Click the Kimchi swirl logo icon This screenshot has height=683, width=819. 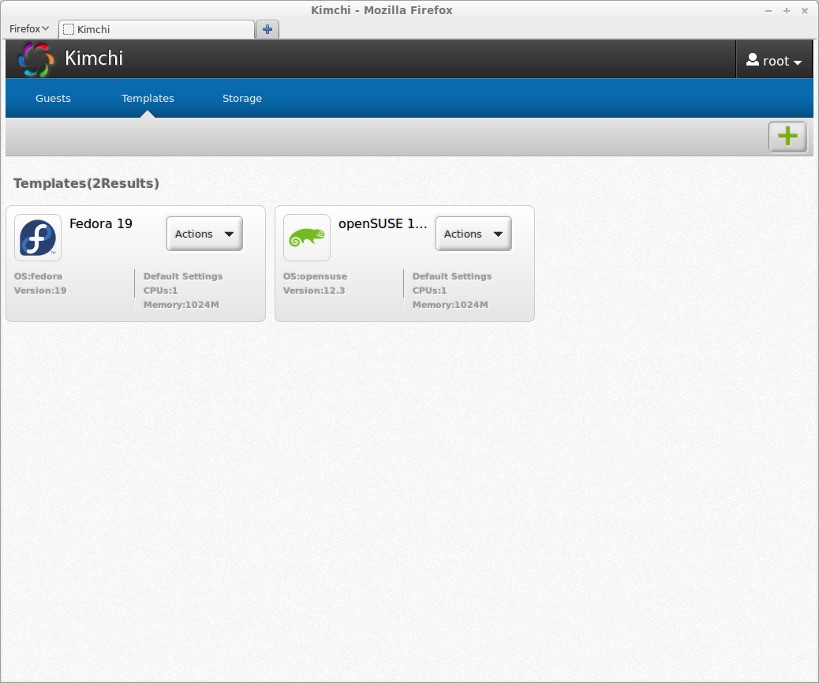37,59
